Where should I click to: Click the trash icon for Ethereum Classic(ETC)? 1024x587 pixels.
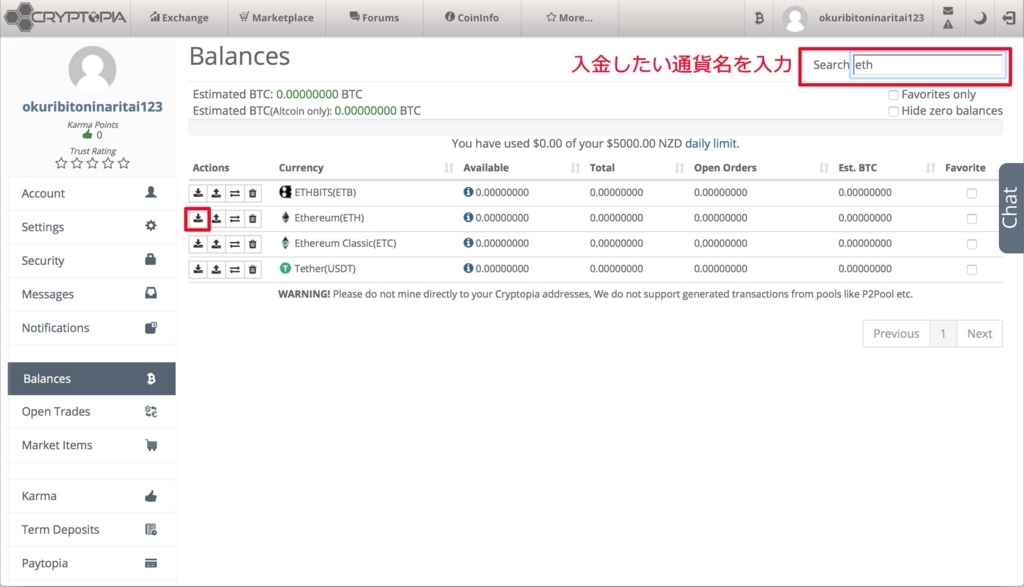[253, 244]
